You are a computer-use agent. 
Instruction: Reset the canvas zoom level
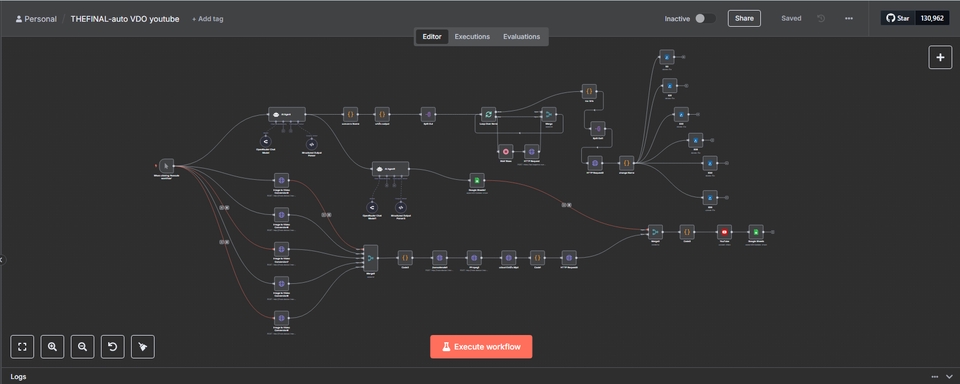click(x=113, y=347)
